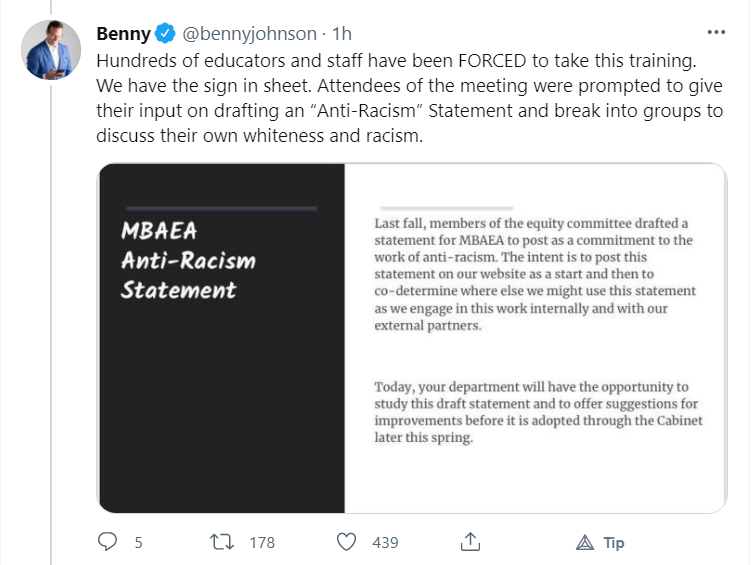754x565 pixels.
Task: Click the display name "Benny"
Action: coord(123,33)
